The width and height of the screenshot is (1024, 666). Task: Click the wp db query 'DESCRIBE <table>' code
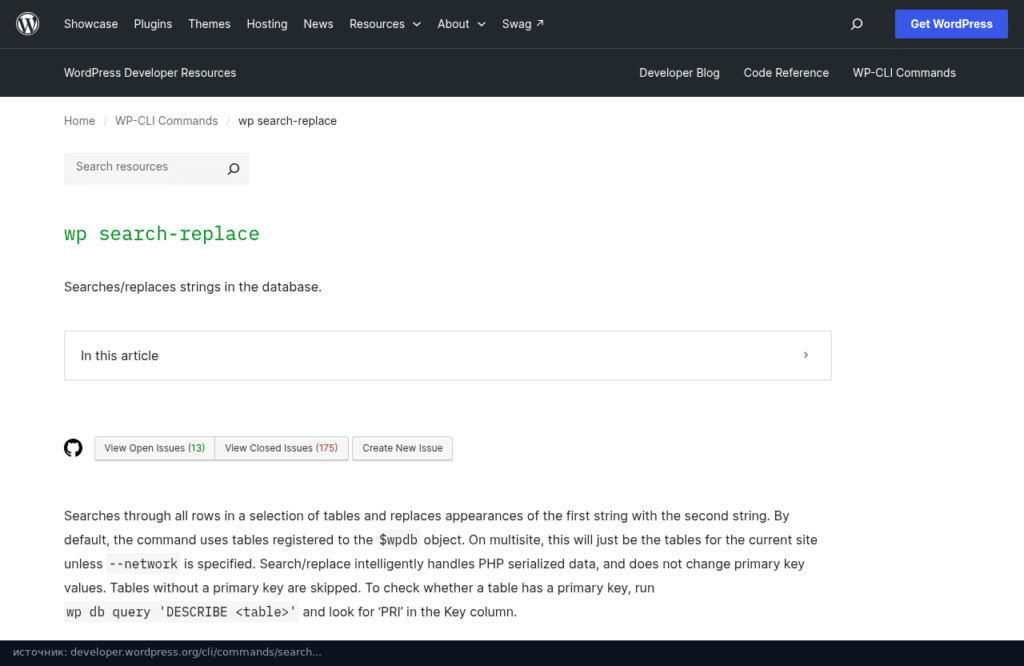[x=182, y=612]
